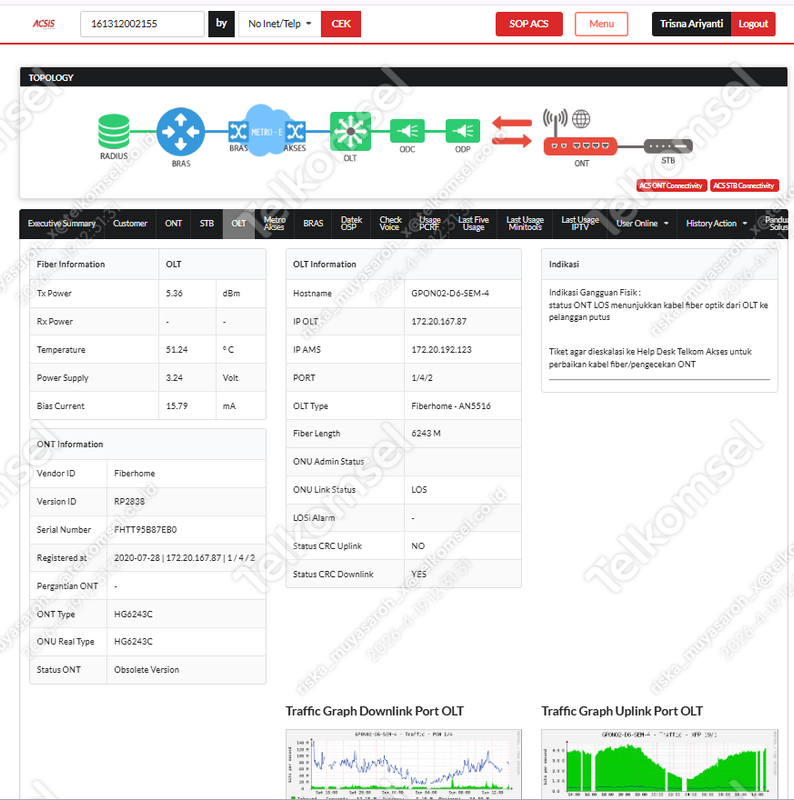The image size is (794, 800).
Task: Open the Last Usage Minitools tab
Action: point(525,223)
